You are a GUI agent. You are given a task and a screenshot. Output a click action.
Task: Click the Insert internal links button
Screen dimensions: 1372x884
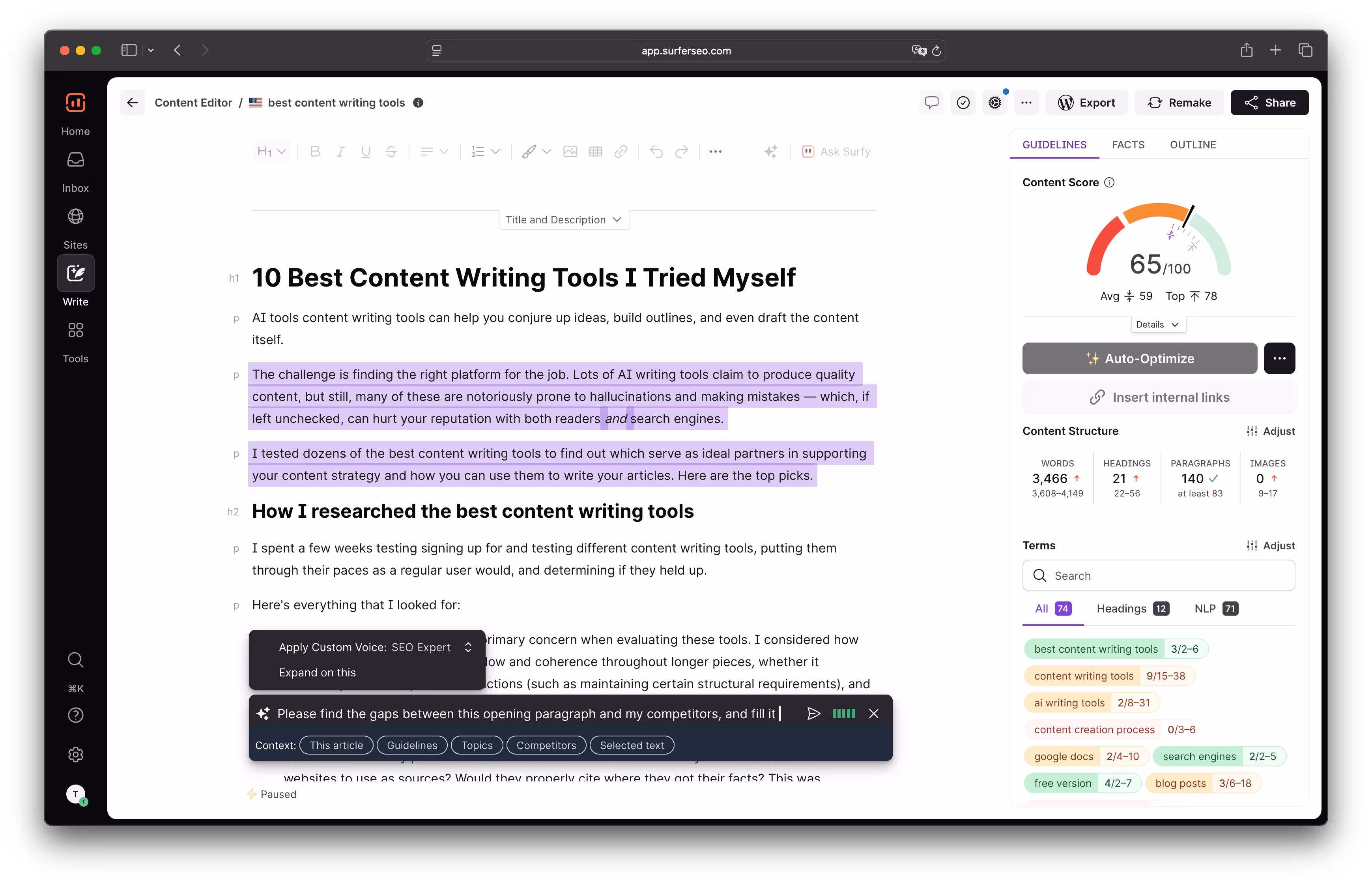1159,397
